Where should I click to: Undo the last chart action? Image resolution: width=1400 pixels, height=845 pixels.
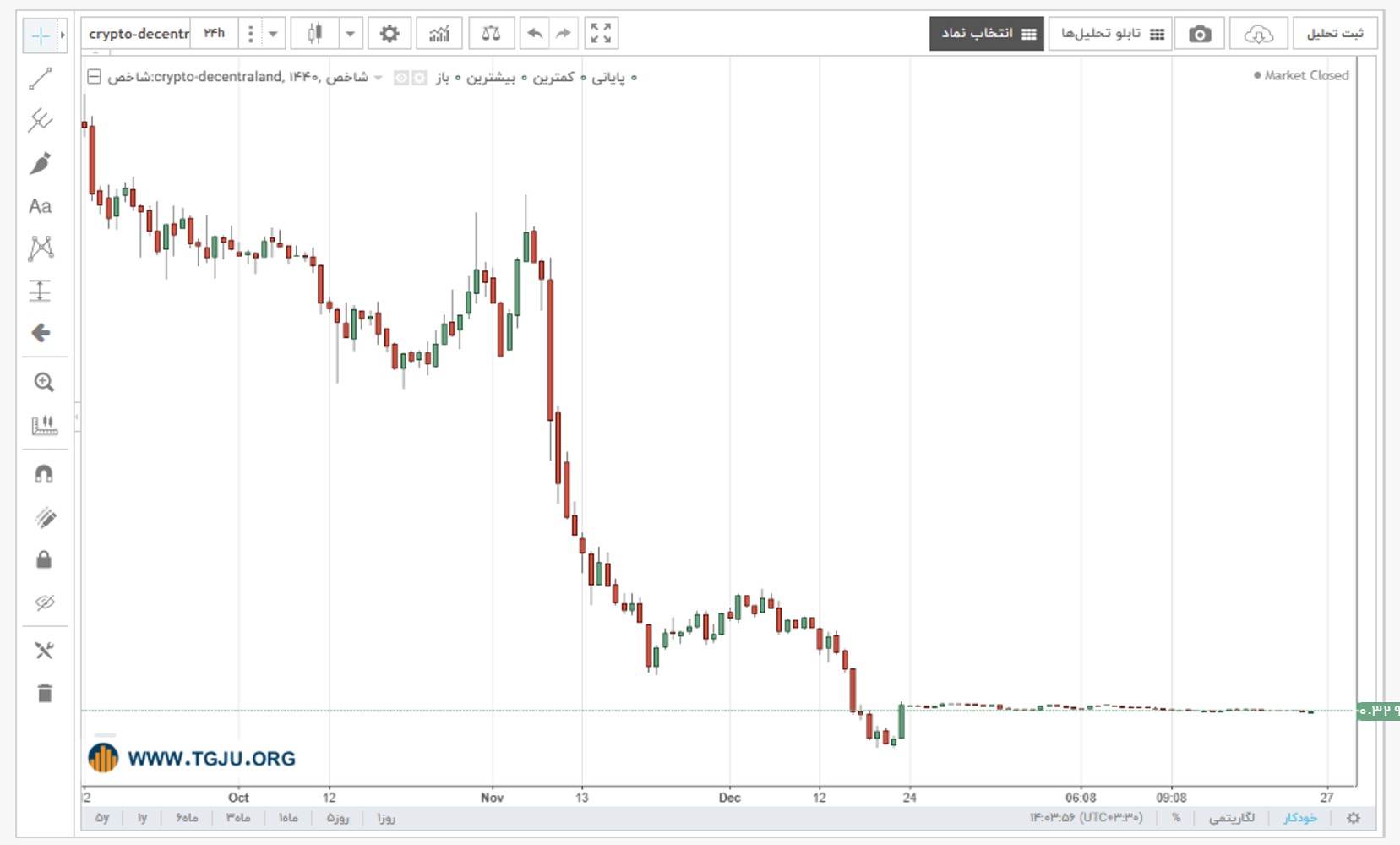tap(534, 34)
